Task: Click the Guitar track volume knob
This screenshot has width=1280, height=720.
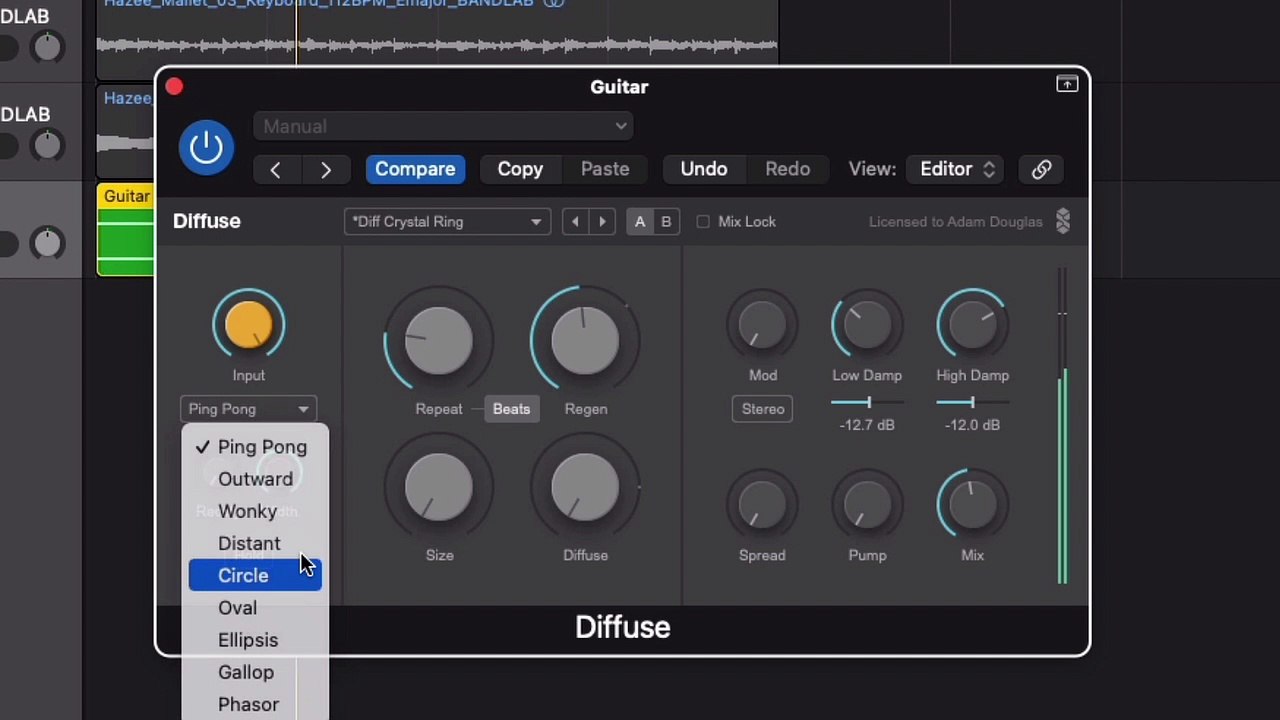Action: coord(47,243)
